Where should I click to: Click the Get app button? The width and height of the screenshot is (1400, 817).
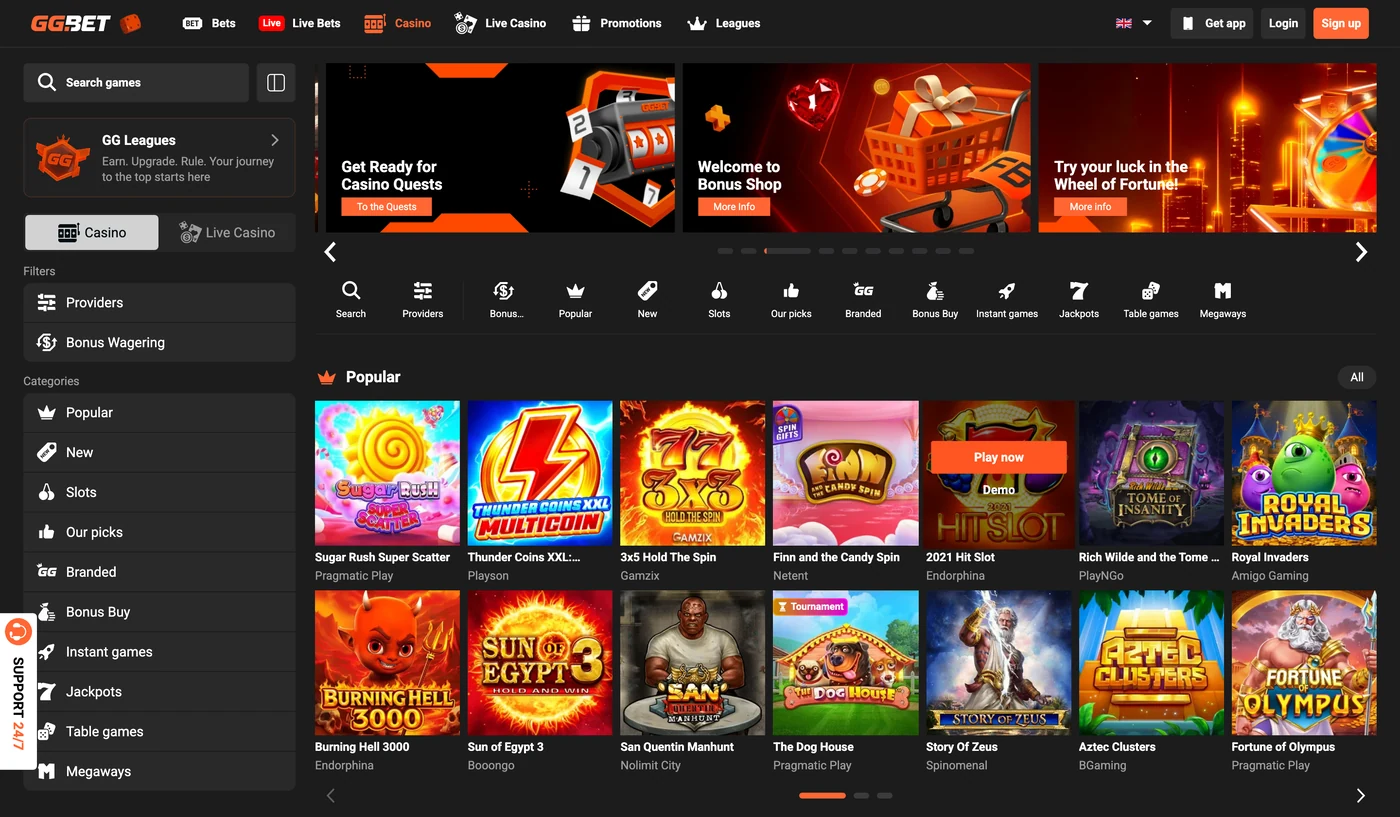coord(1213,23)
